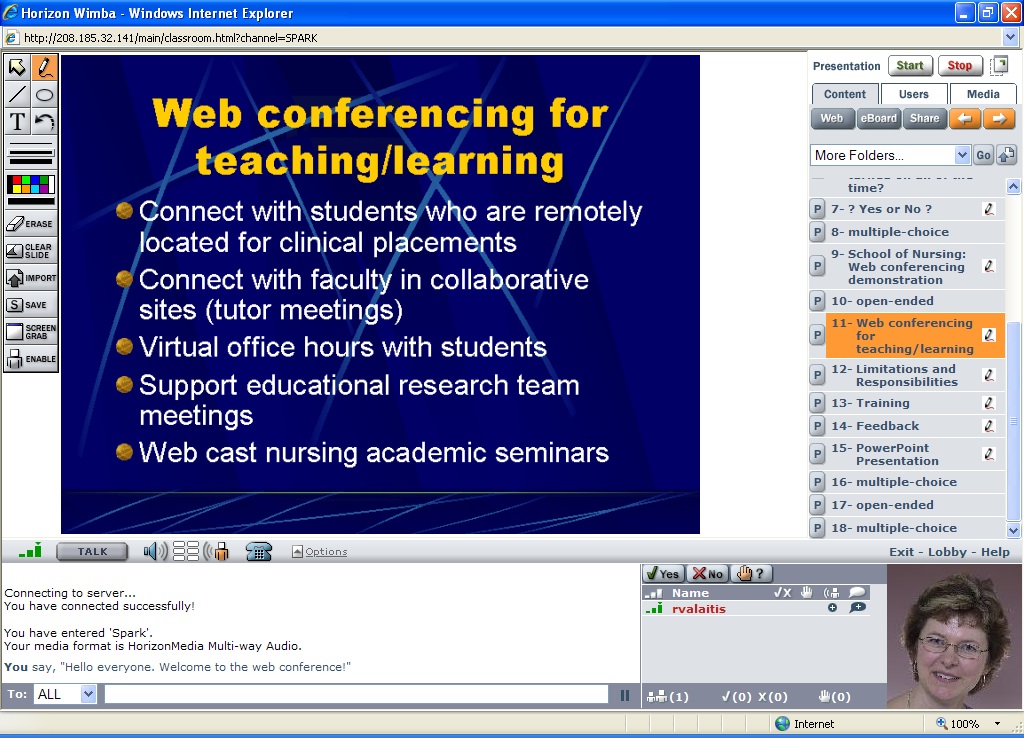This screenshot has height=738, width=1024.
Task: Click the chat message input field
Action: point(356,694)
